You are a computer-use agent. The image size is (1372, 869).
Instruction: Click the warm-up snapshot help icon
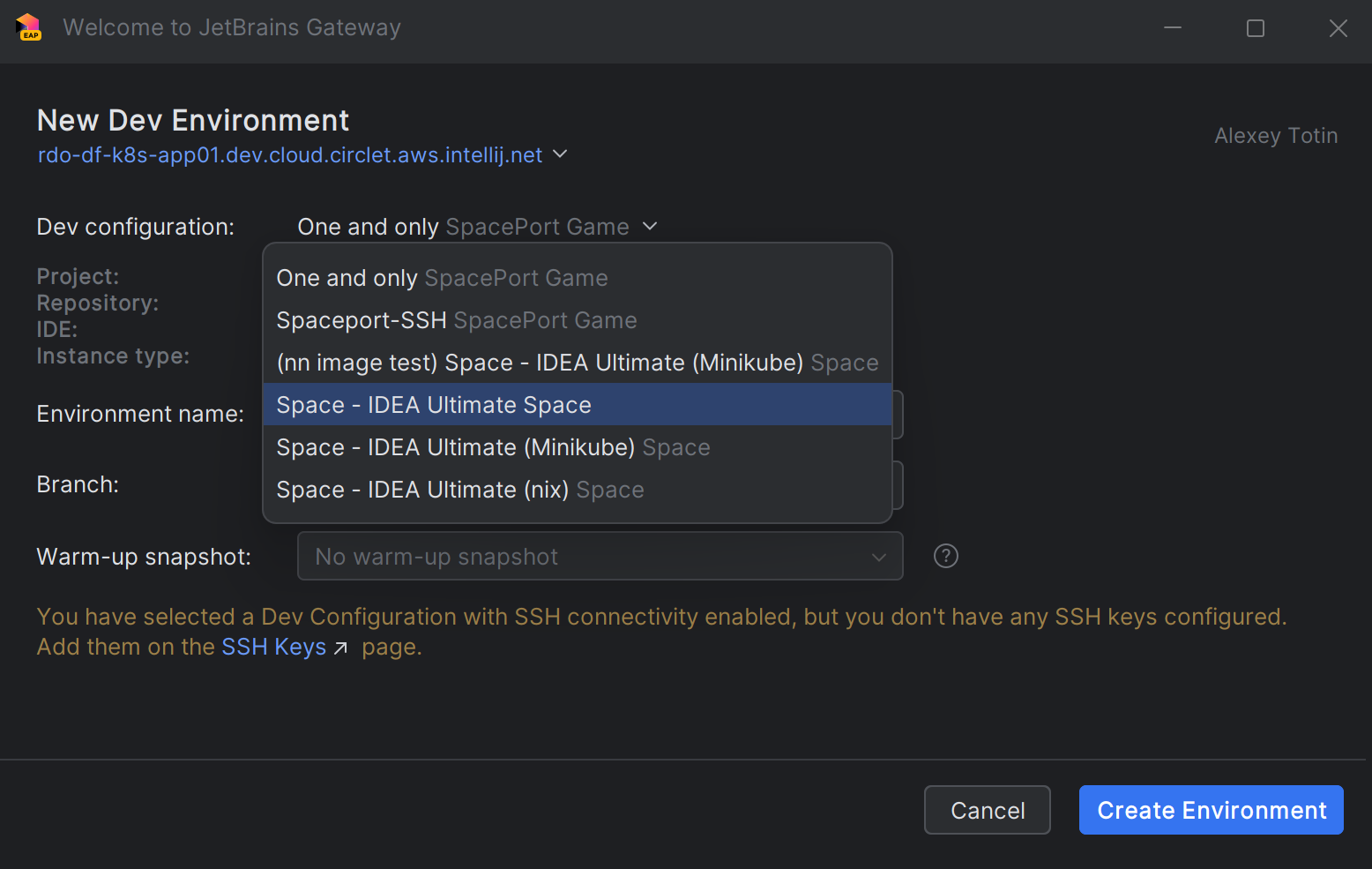point(945,556)
